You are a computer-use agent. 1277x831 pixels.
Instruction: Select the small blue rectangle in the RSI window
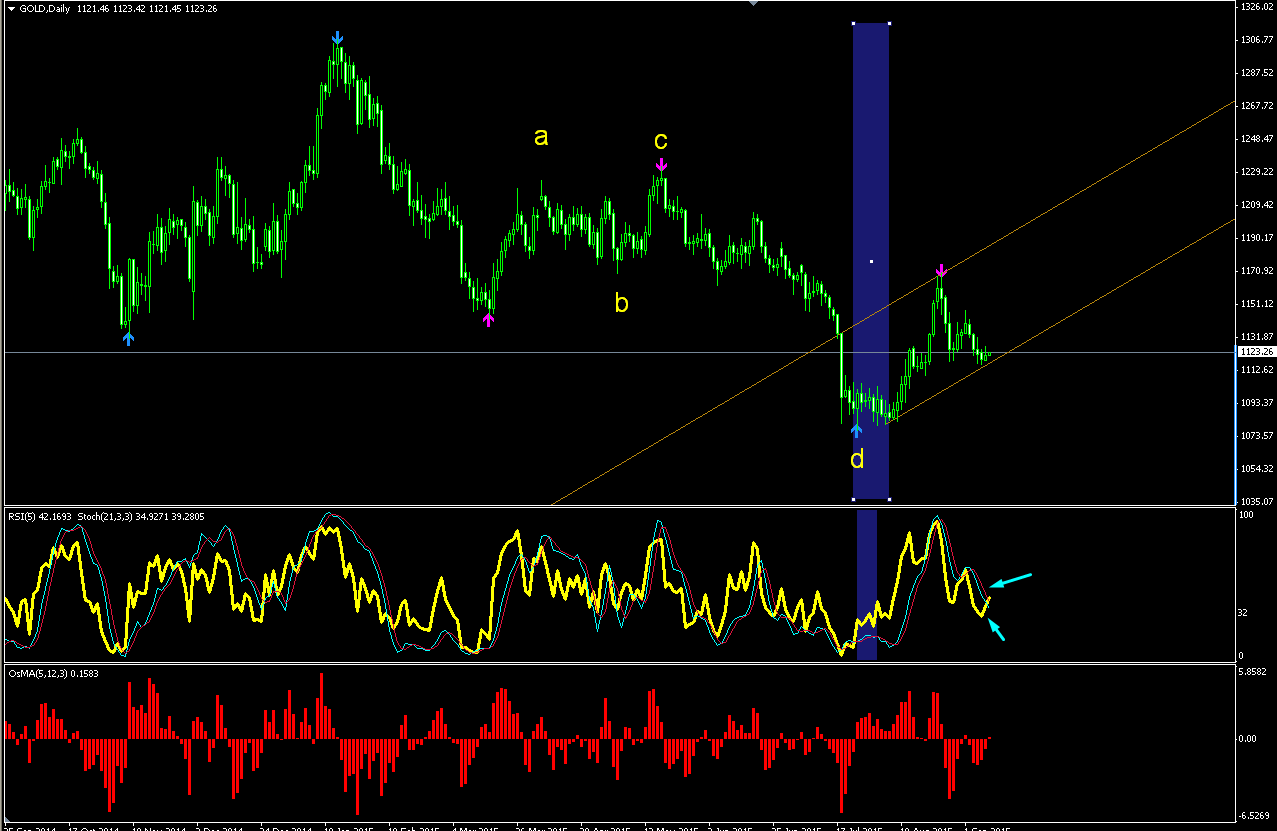click(867, 585)
